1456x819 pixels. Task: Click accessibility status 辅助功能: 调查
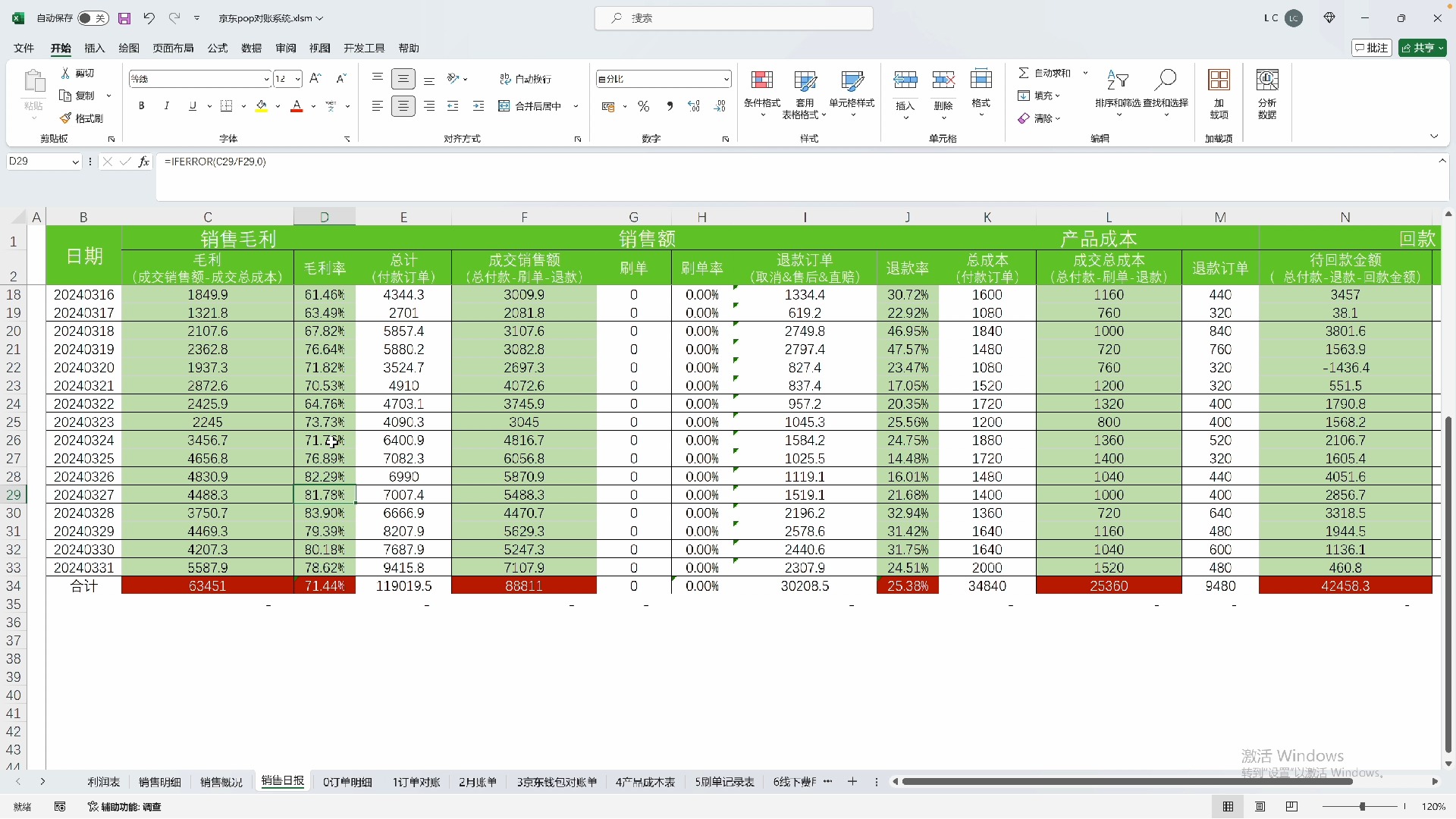tap(124, 807)
